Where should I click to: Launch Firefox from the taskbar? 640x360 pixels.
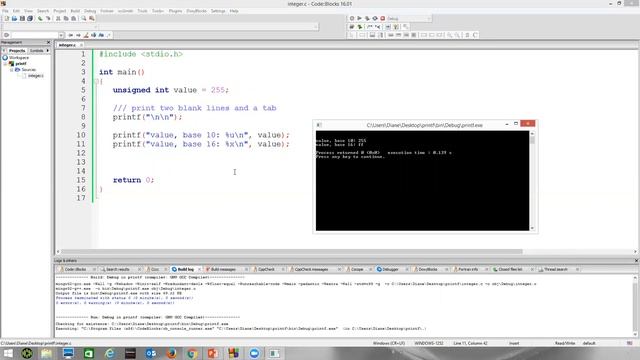pyautogui.click(x=171, y=353)
